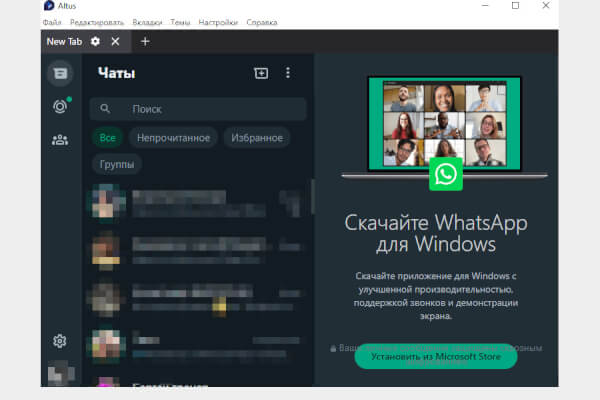Select the Избранное filter chip
Viewport: 600px width, 400px height.
tap(257, 138)
